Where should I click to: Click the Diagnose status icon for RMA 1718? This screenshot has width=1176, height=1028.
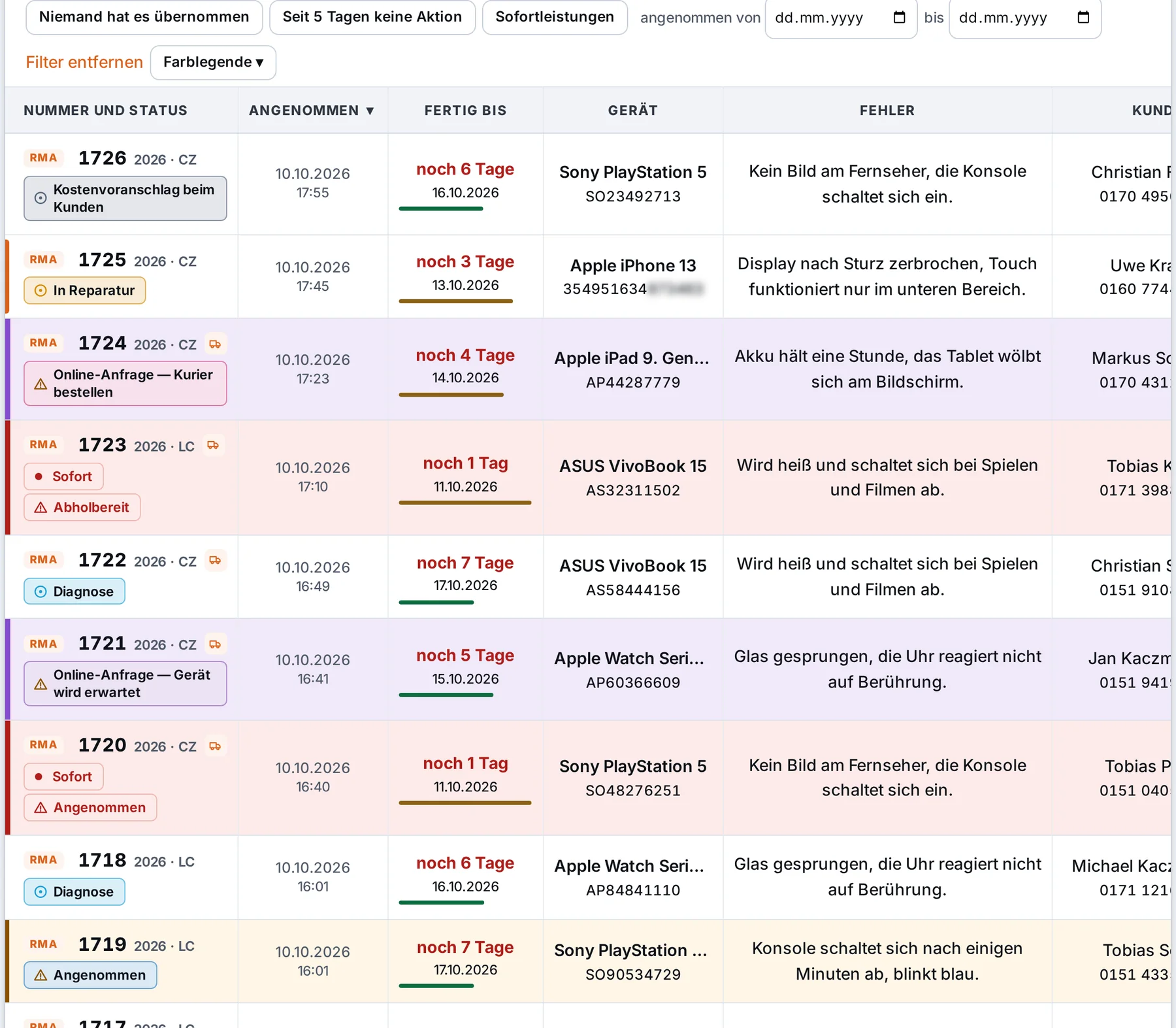41,892
